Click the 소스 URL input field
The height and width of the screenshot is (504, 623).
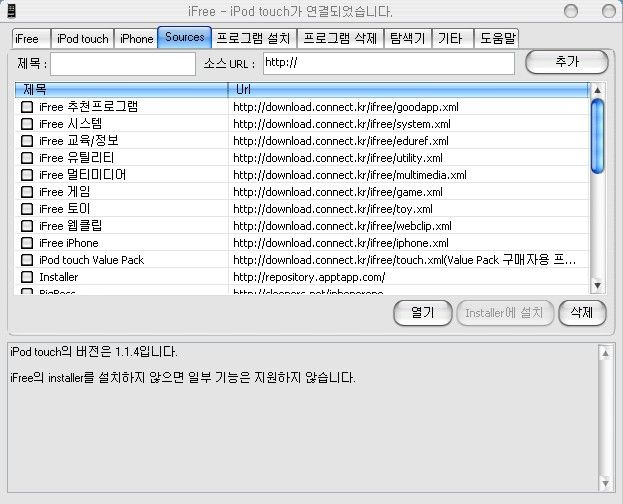pyautogui.click(x=389, y=64)
